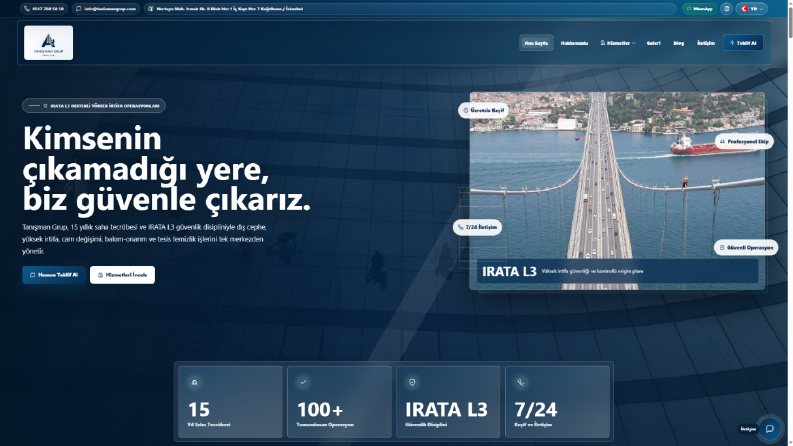Click phone icon in 7/24 card
793x446 pixels.
point(521,382)
